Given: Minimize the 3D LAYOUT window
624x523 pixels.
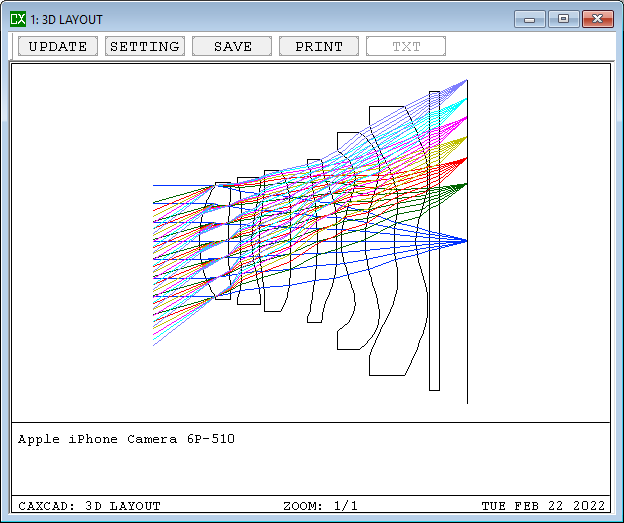Looking at the screenshot, I should (530, 19).
